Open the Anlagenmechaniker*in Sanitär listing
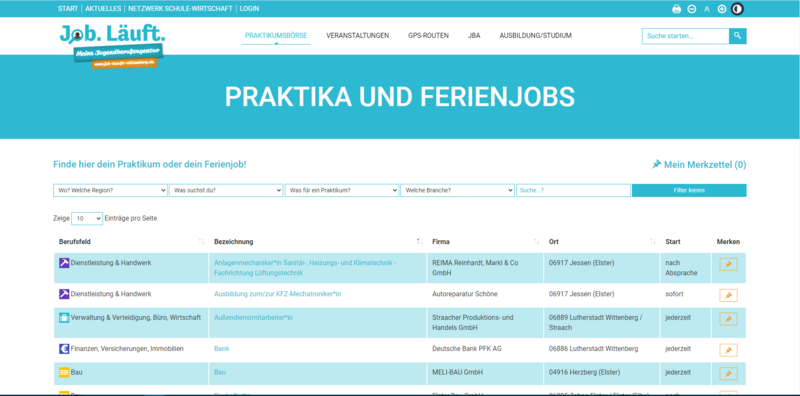This screenshot has width=800, height=396. (x=305, y=268)
